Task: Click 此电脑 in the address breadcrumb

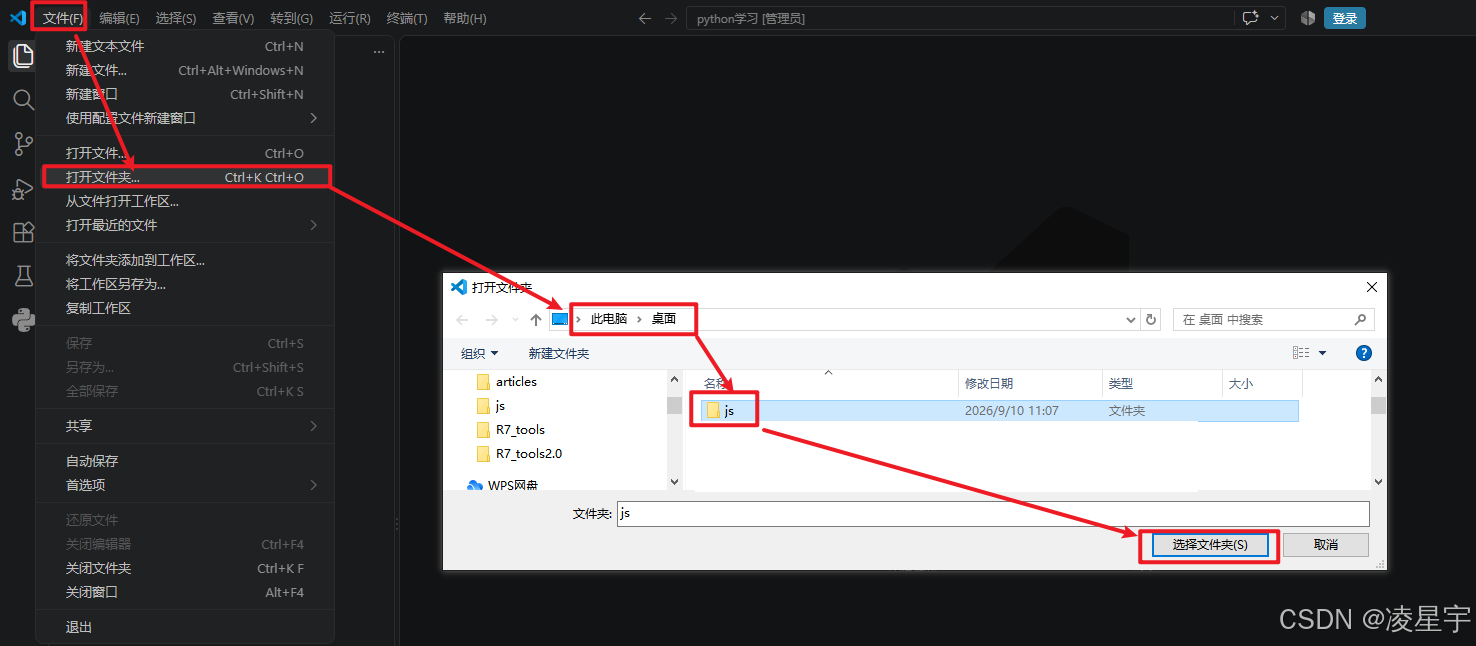Action: point(609,319)
